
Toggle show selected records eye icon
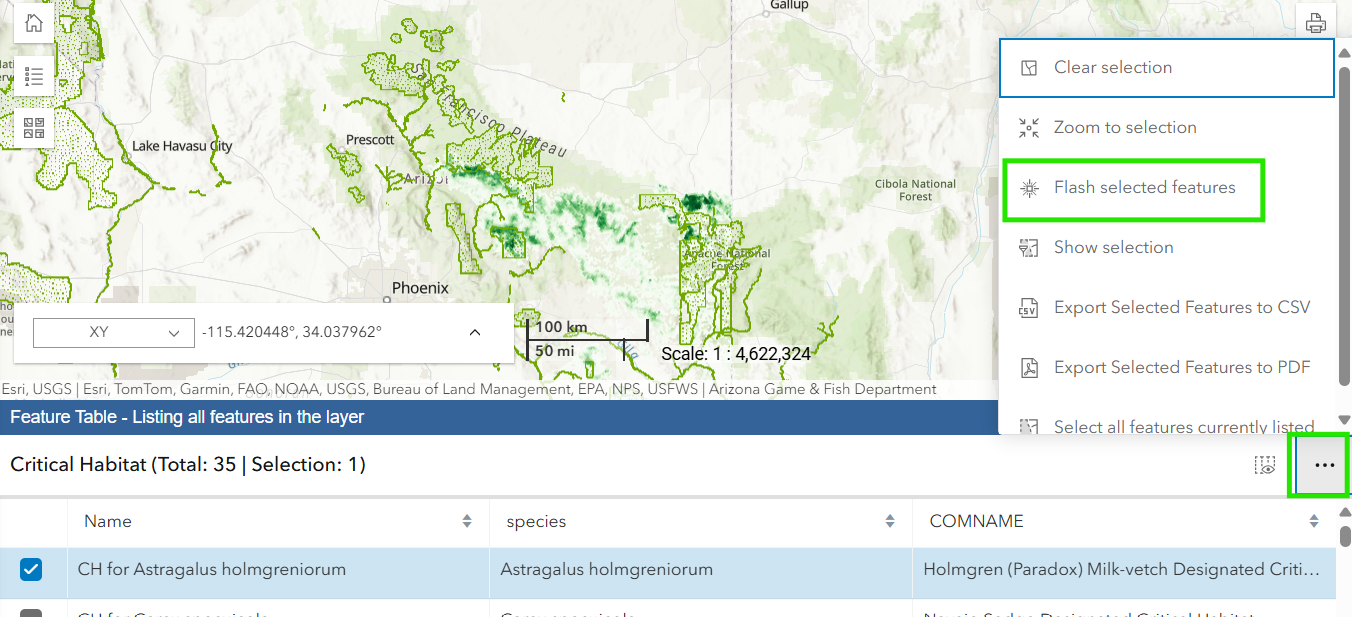point(1266,465)
